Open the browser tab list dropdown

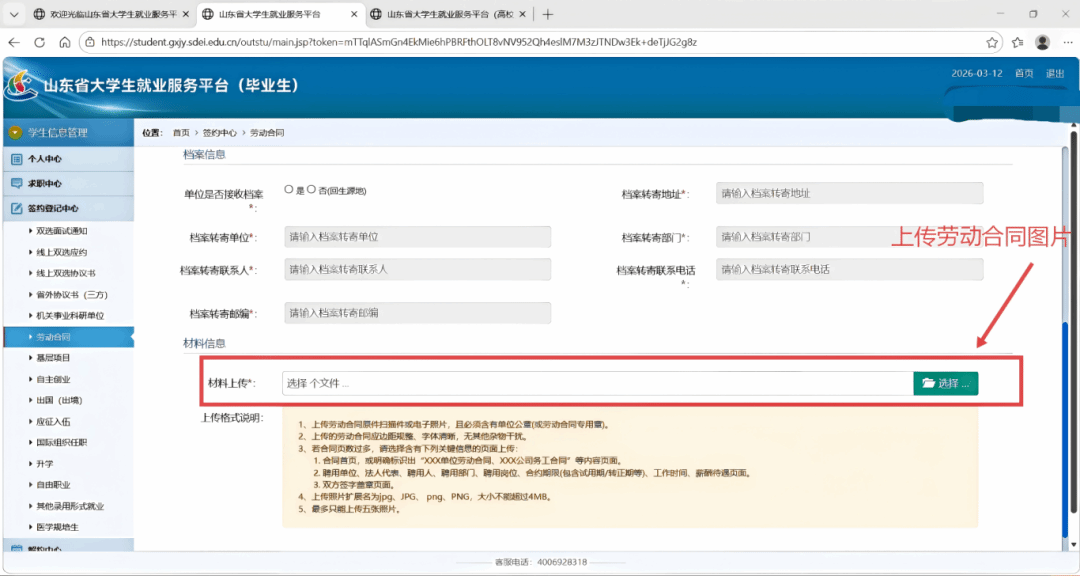[x=13, y=14]
